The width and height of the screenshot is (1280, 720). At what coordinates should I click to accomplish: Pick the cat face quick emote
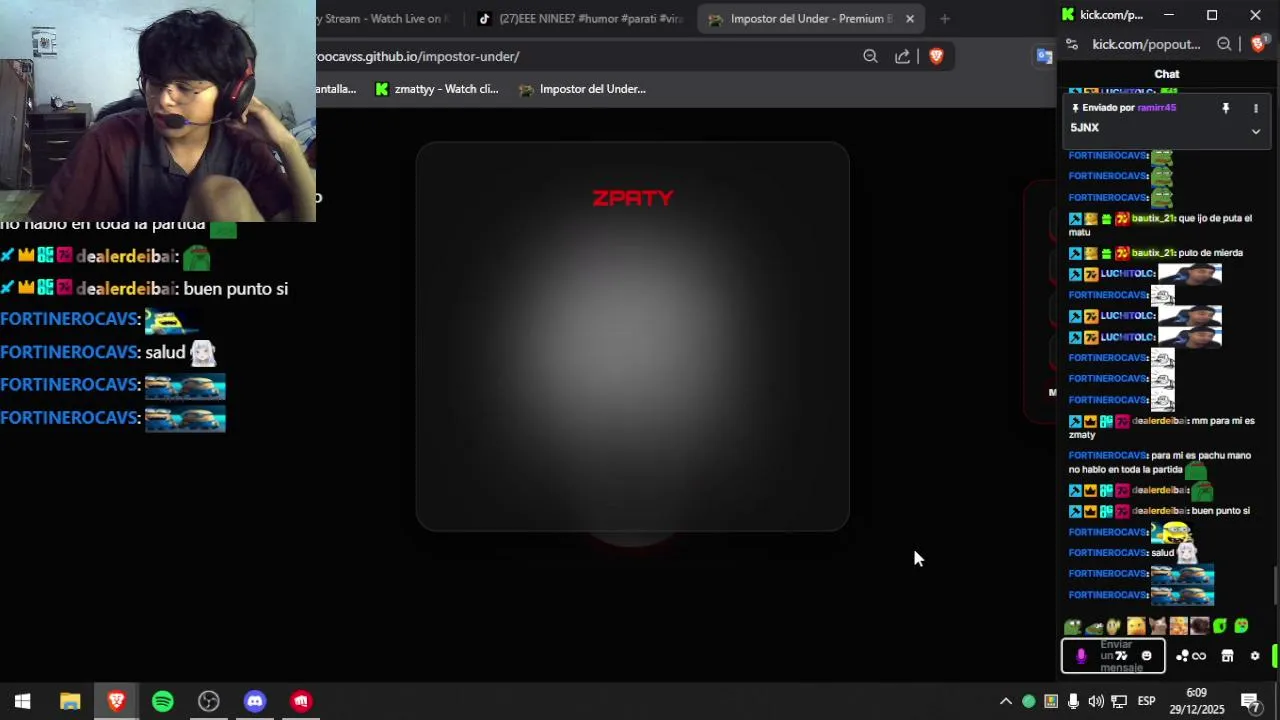pos(1157,627)
